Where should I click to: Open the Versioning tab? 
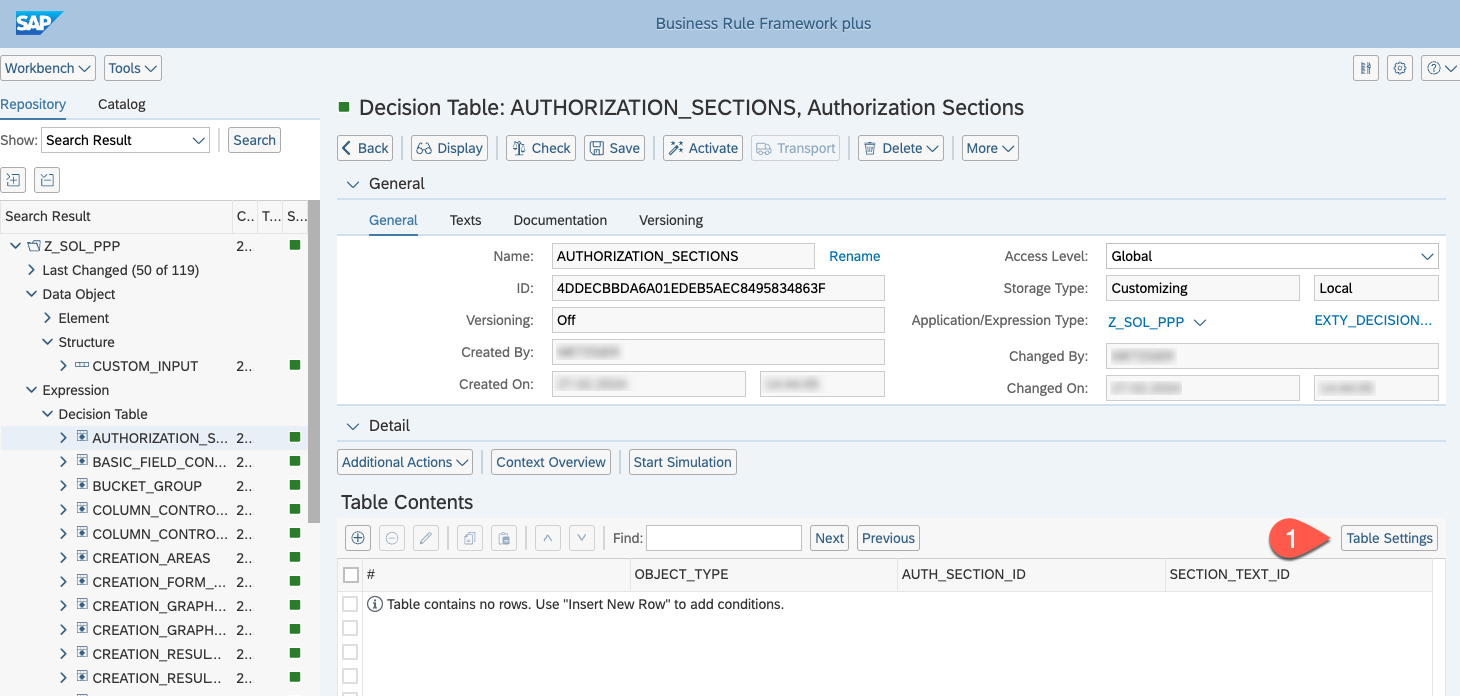tap(670, 220)
